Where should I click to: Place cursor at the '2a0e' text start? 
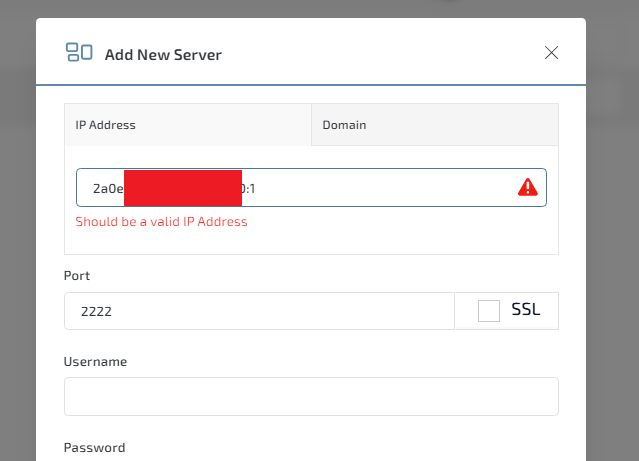click(x=93, y=188)
